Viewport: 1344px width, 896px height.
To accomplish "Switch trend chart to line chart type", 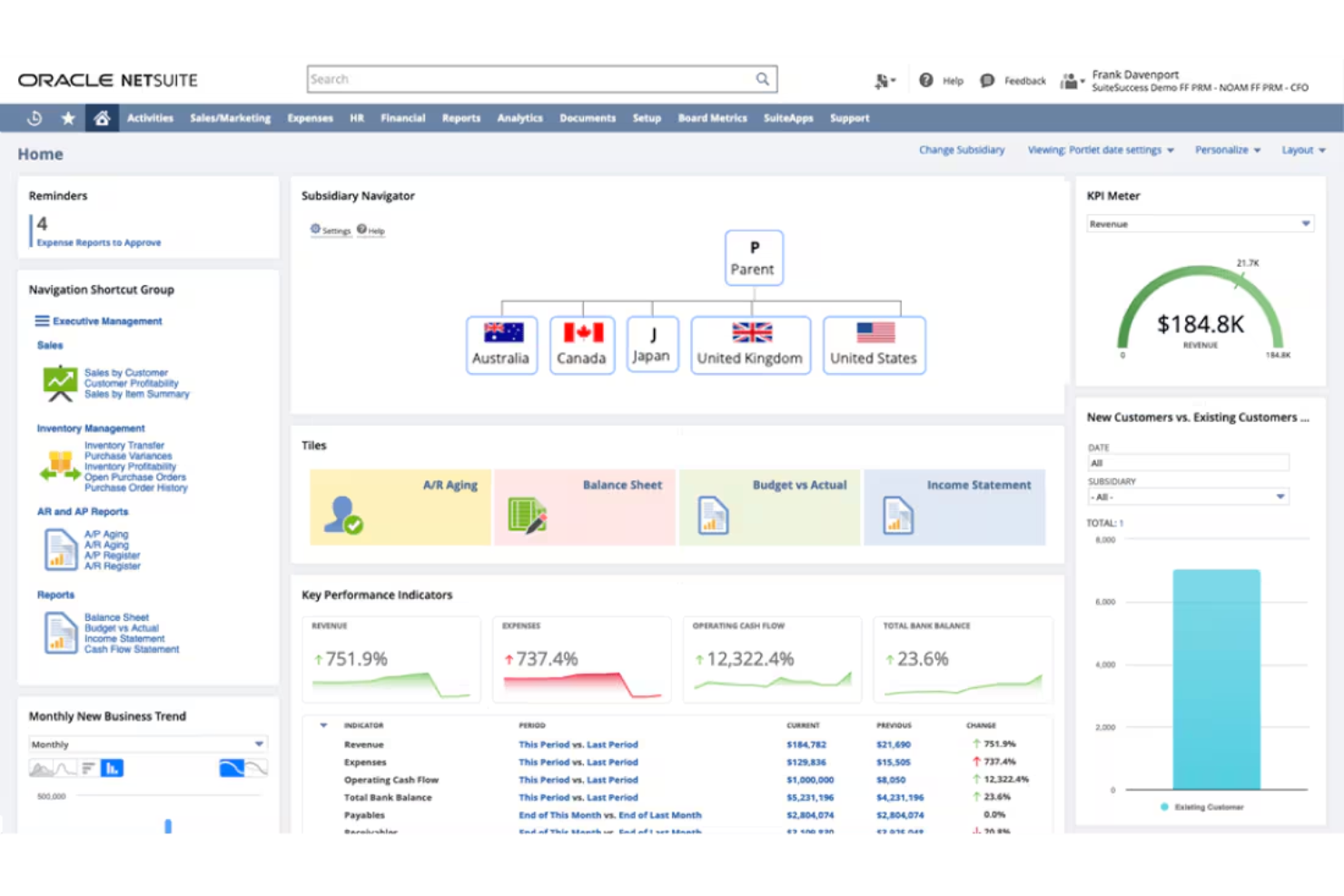I will pyautogui.click(x=65, y=769).
